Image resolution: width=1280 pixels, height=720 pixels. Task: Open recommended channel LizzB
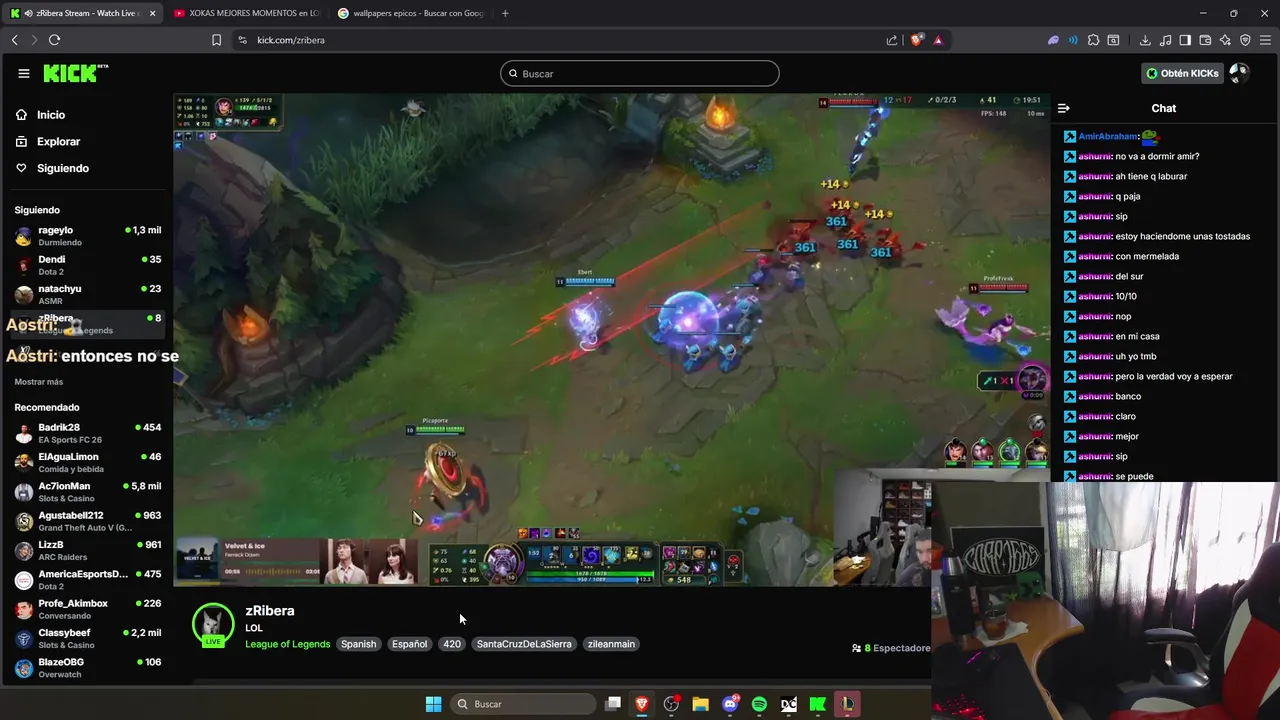click(x=88, y=550)
